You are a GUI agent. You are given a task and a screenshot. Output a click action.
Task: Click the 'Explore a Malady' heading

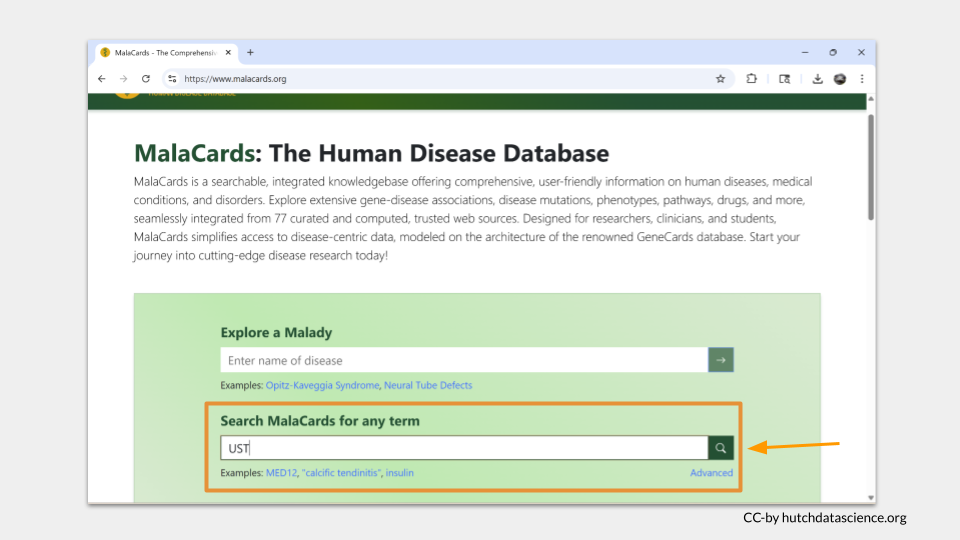click(276, 332)
